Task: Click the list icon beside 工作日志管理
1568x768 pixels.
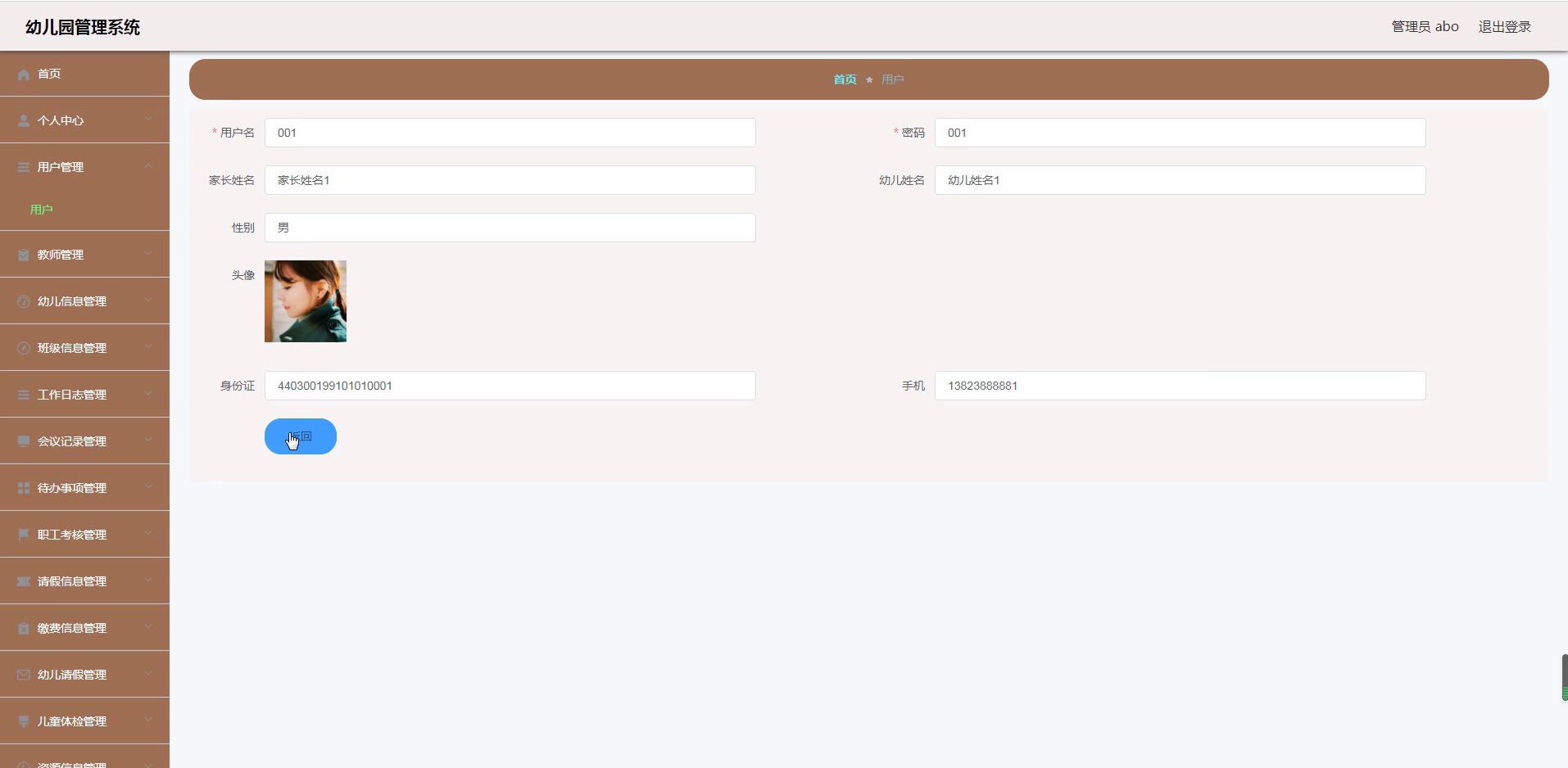Action: click(x=24, y=395)
